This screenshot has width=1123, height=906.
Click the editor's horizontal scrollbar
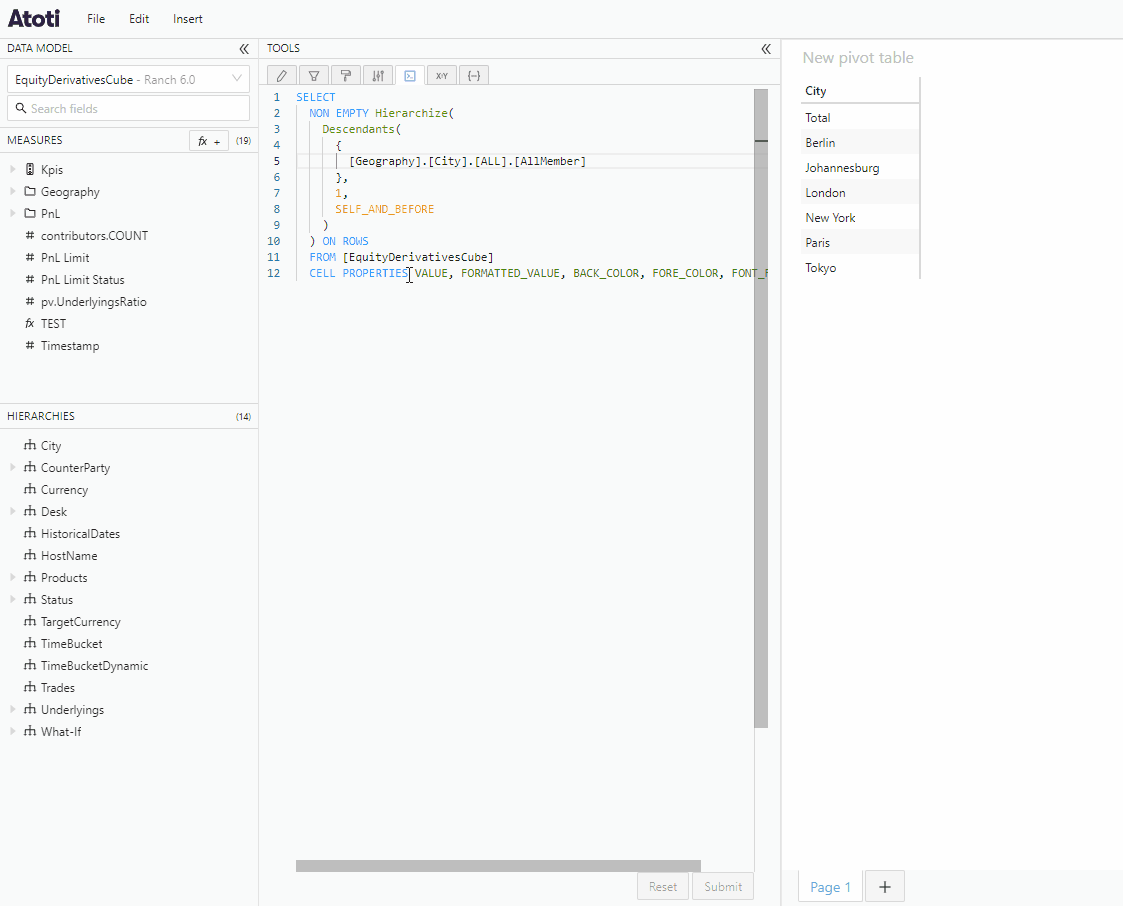(498, 866)
